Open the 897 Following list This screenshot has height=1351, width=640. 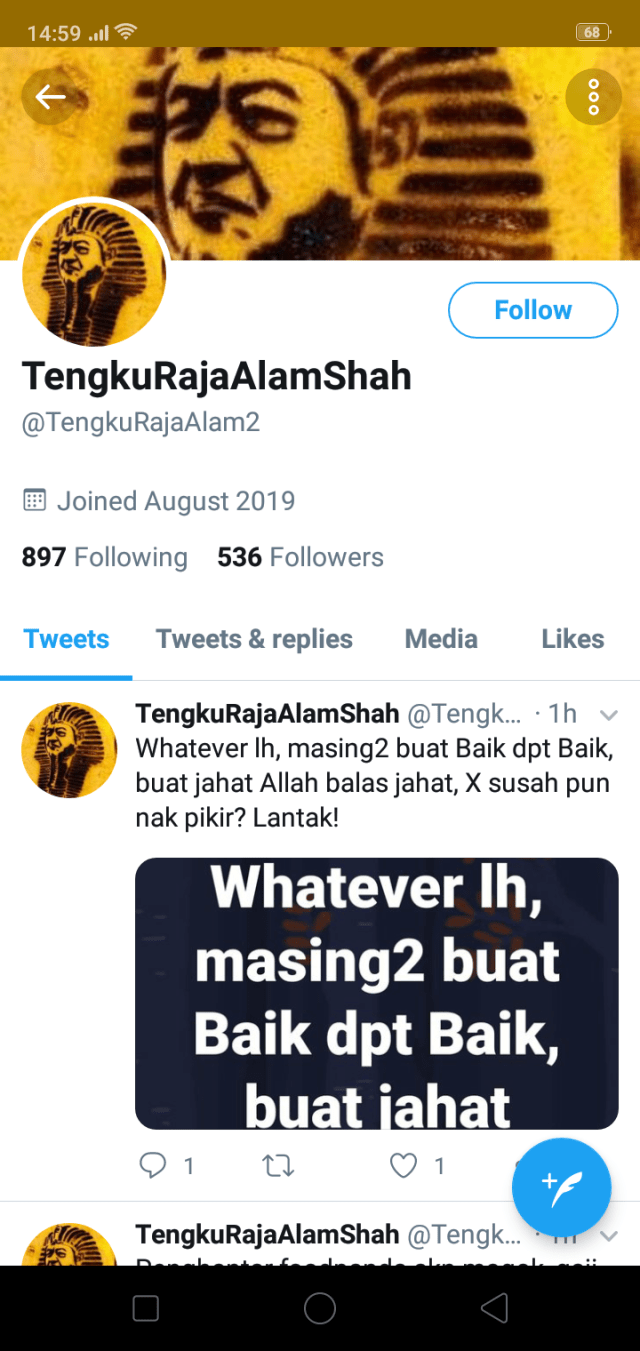(105, 557)
